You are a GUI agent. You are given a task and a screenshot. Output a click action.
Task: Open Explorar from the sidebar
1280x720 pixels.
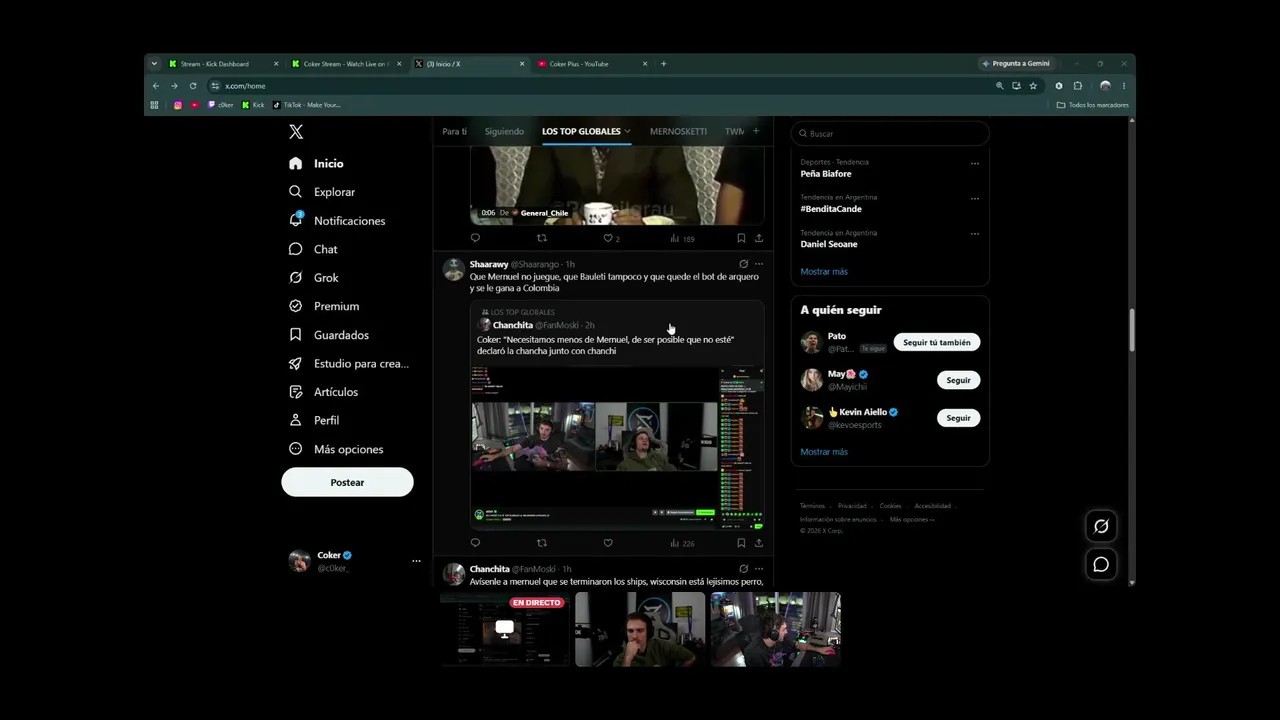point(322,192)
